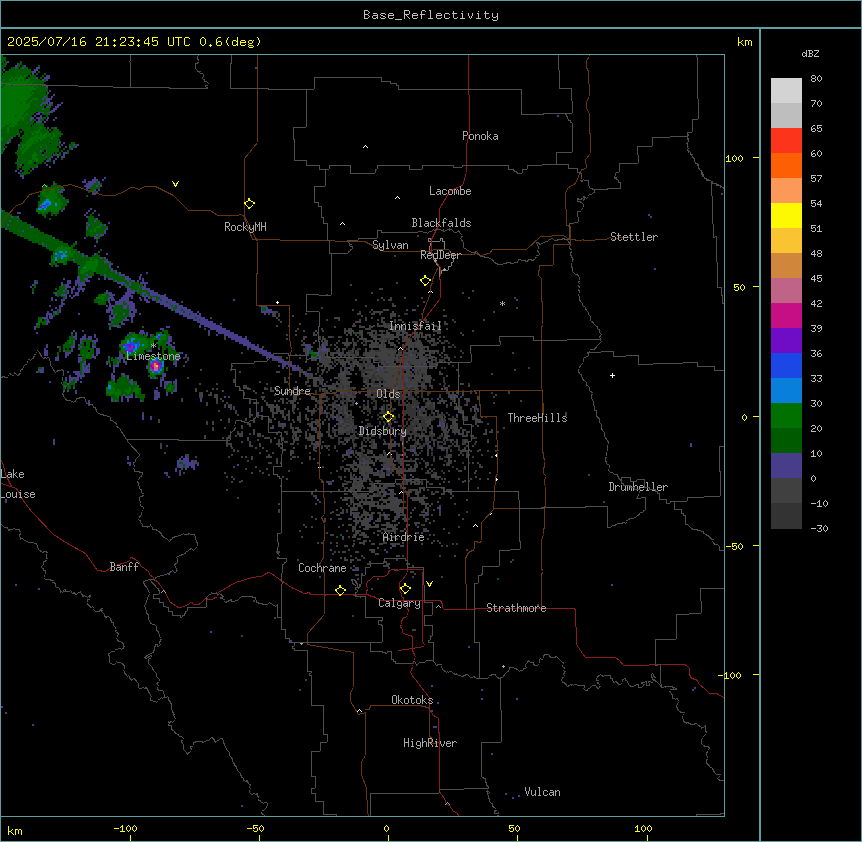
Task: Click the Lake Louise label at map edge
Action: coord(18,484)
